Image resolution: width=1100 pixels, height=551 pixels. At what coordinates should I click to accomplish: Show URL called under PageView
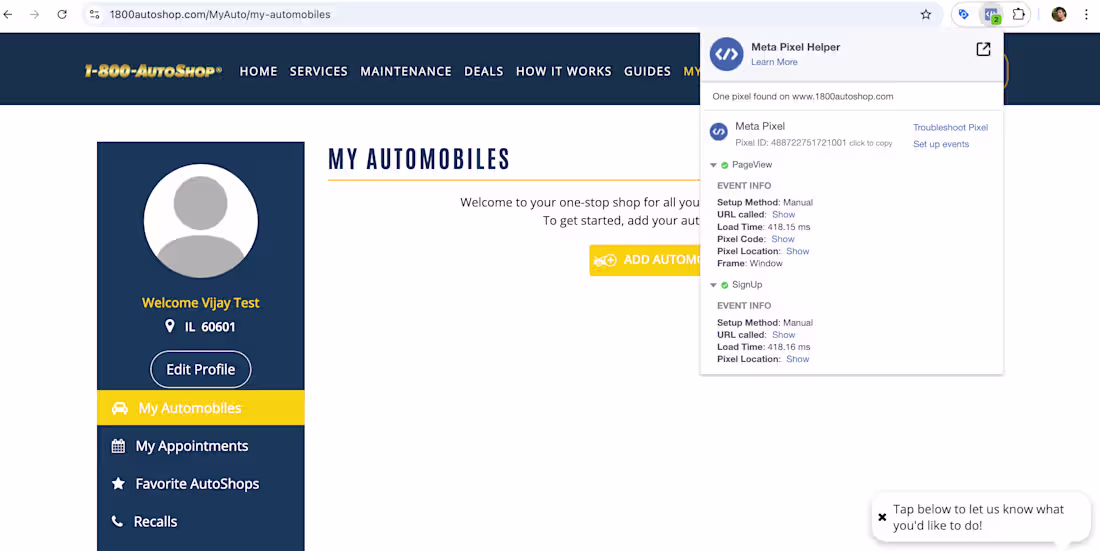[x=784, y=215]
